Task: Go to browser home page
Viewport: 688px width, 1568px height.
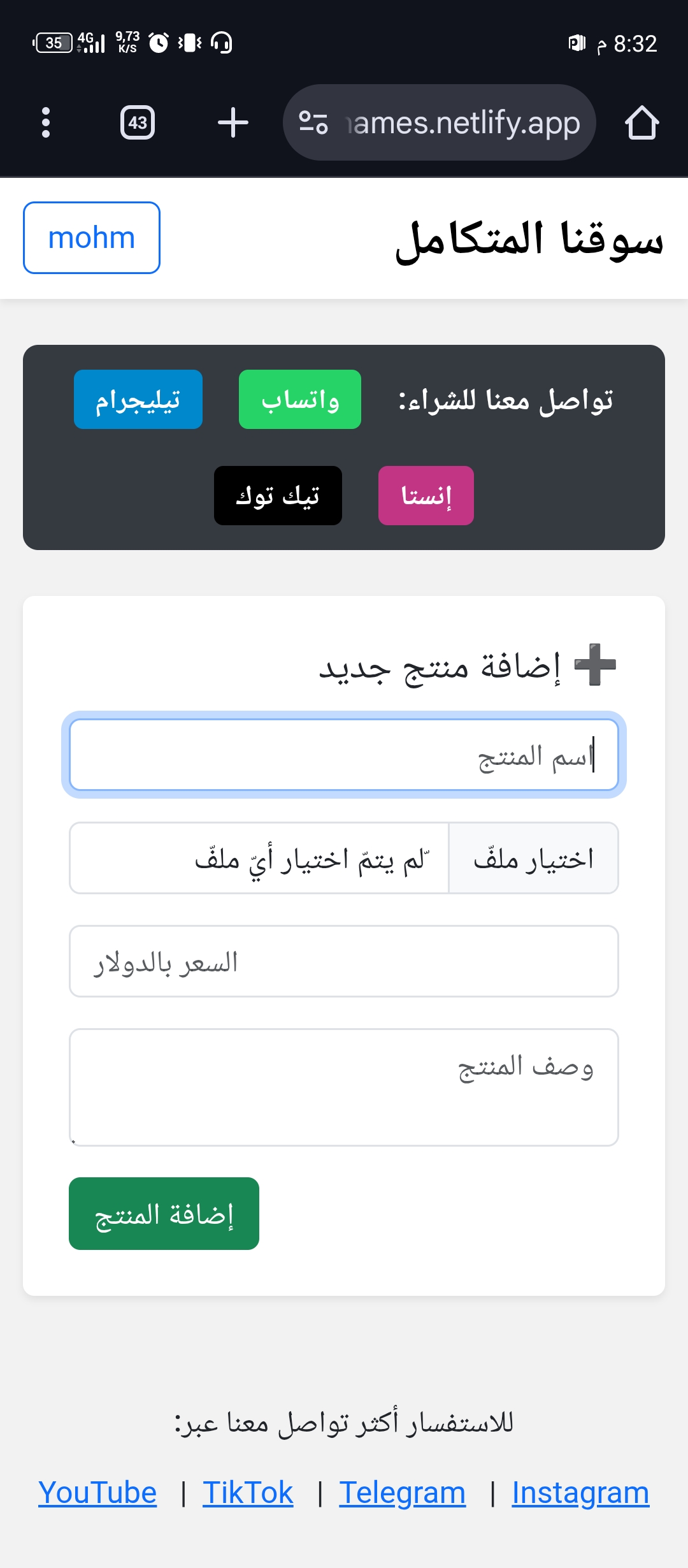Action: (x=641, y=122)
